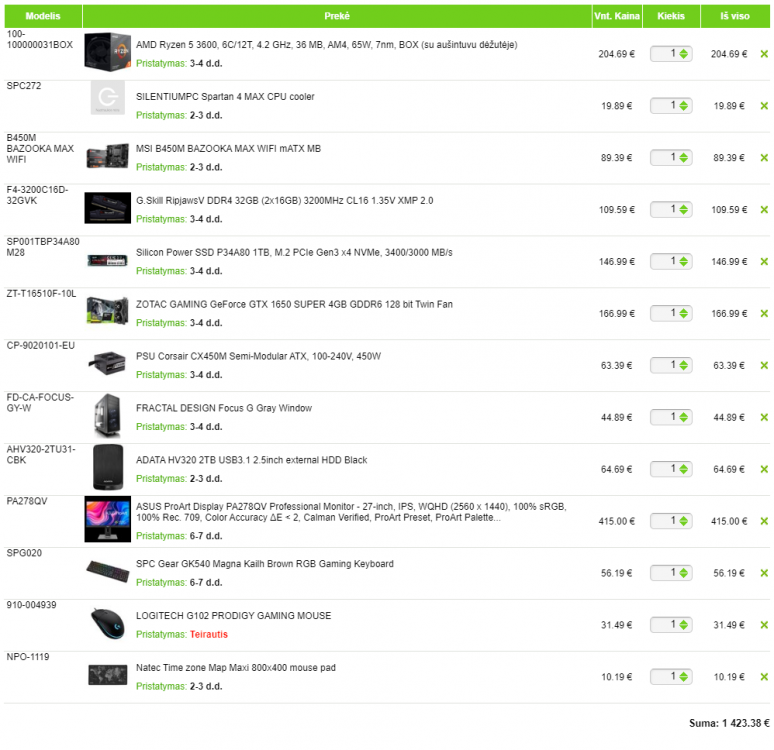Adjust quantity stepper for AMD Ryzen 5 3600

pyautogui.click(x=683, y=54)
